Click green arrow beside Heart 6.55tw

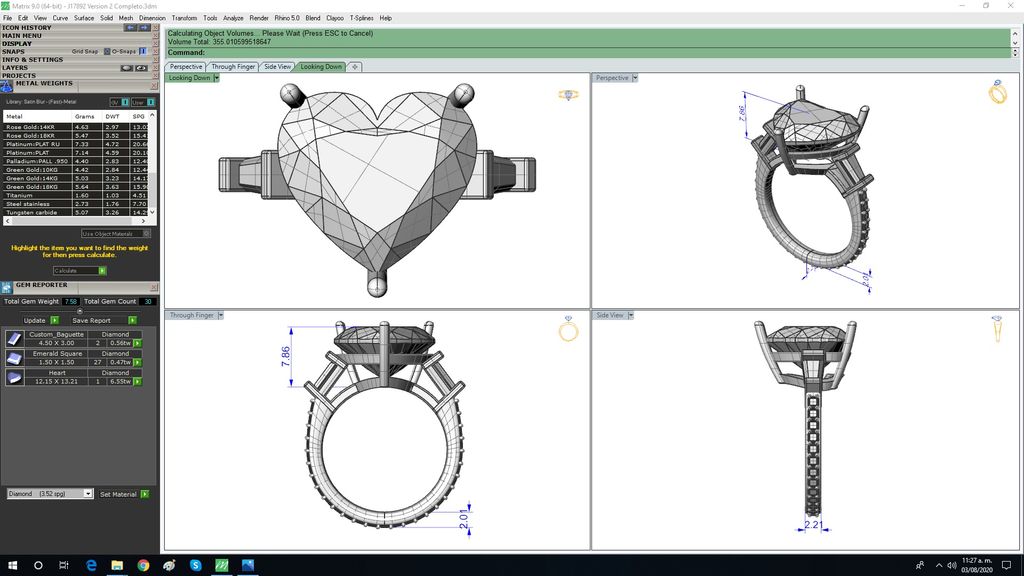tap(137, 381)
